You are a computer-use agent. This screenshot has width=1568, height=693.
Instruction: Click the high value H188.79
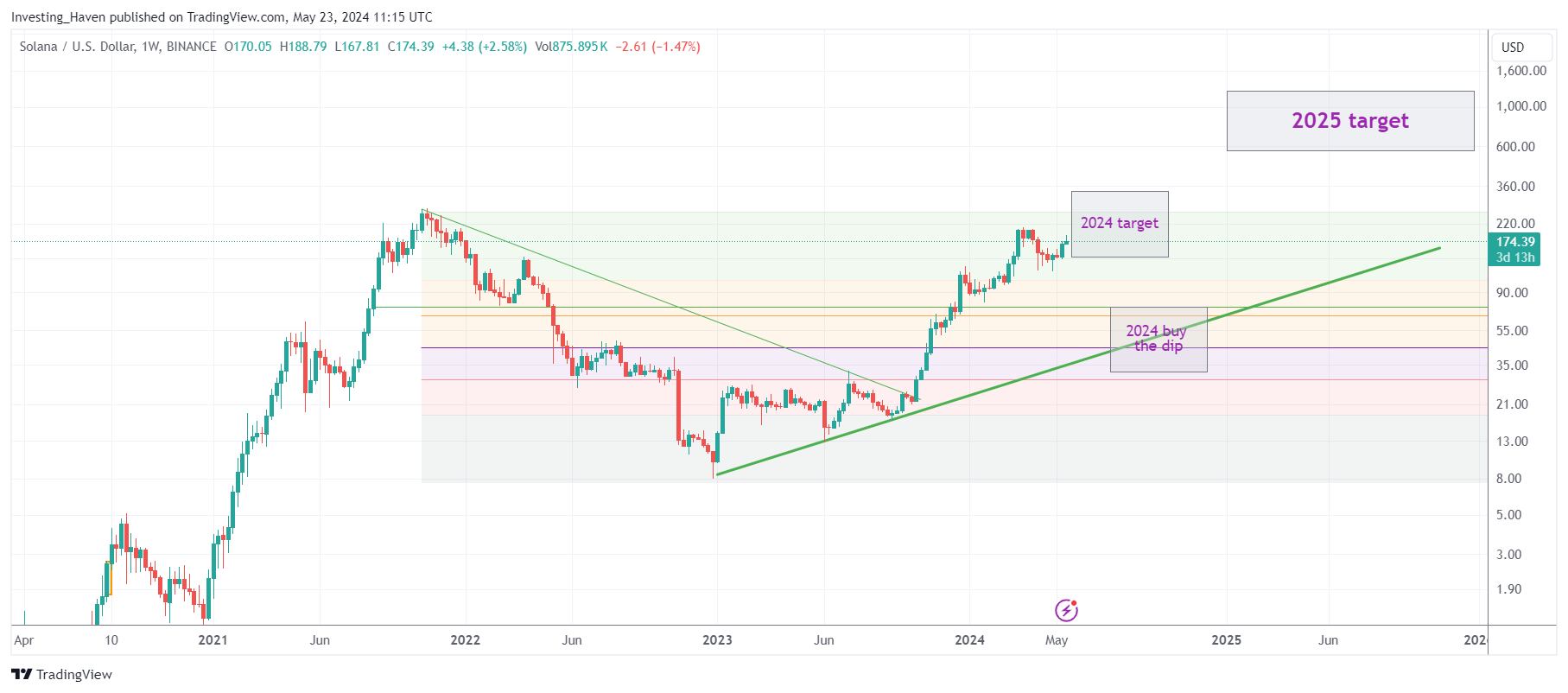coord(303,47)
